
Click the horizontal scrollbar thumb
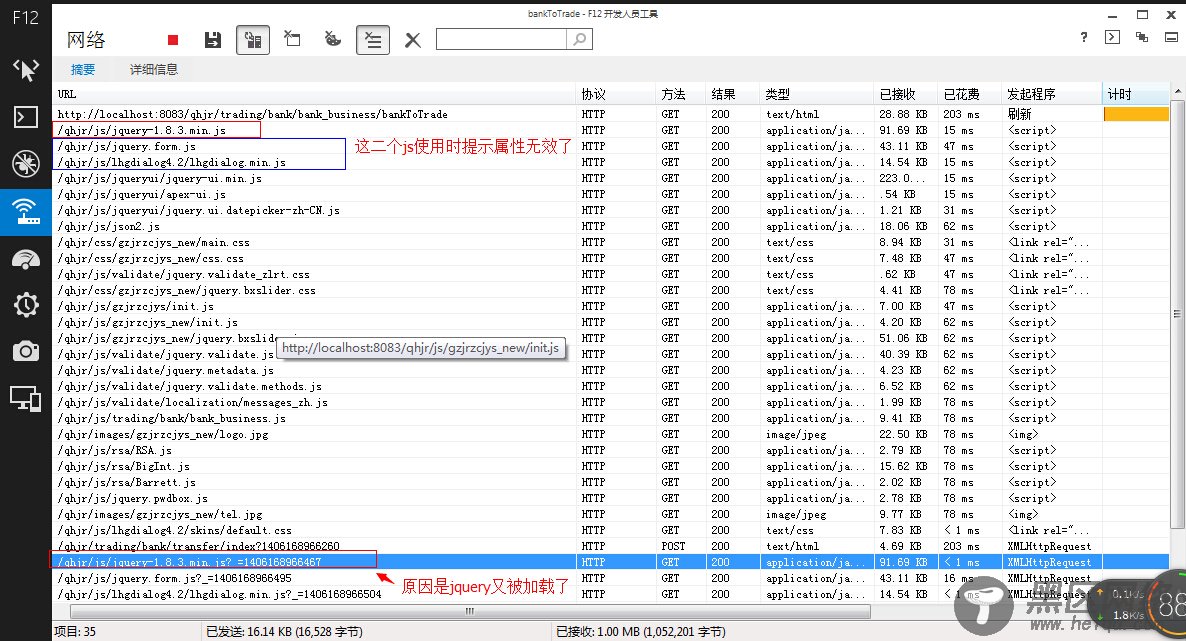pos(470,611)
